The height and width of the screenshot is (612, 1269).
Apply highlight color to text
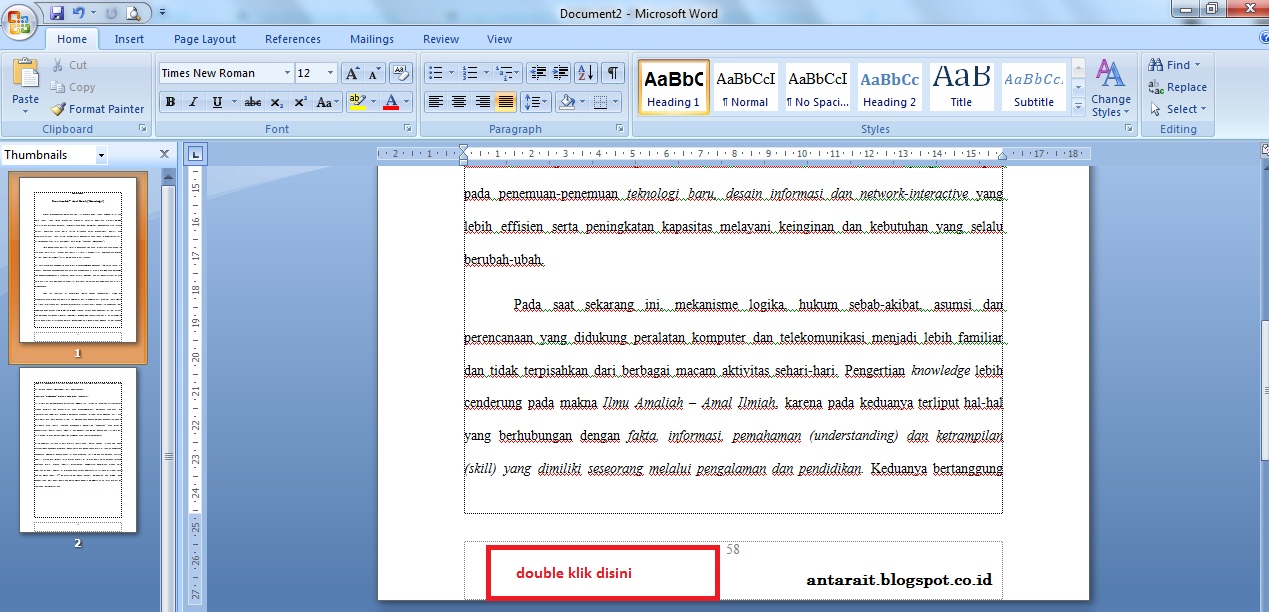[359, 101]
